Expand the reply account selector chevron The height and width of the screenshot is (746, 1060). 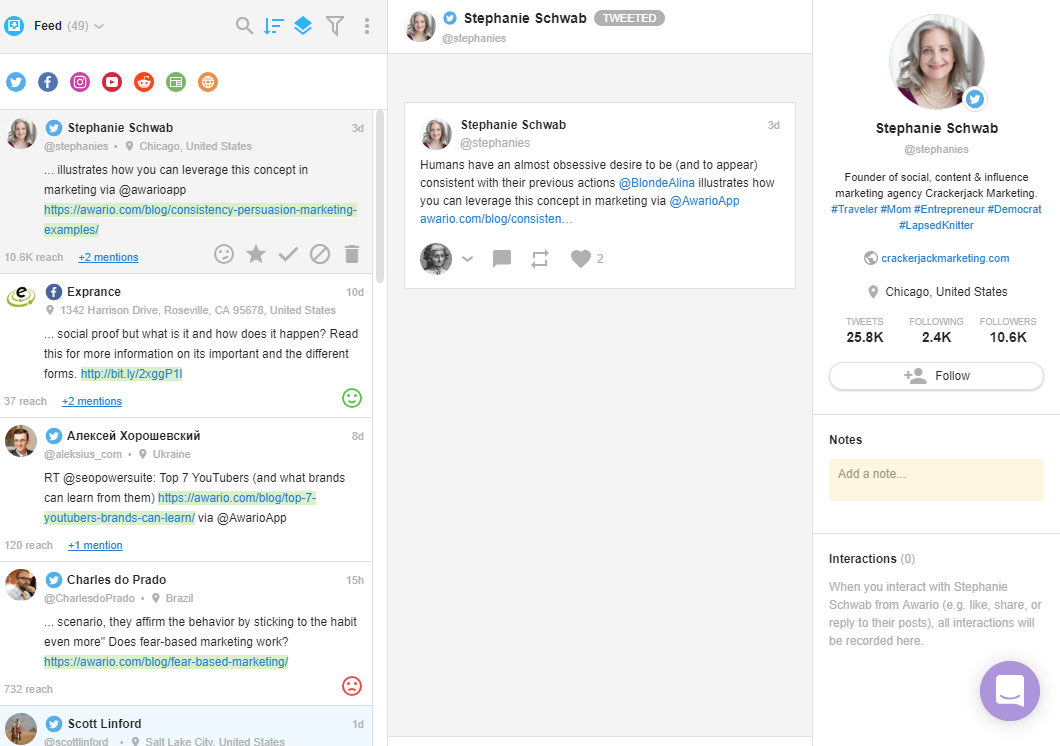tap(467, 259)
